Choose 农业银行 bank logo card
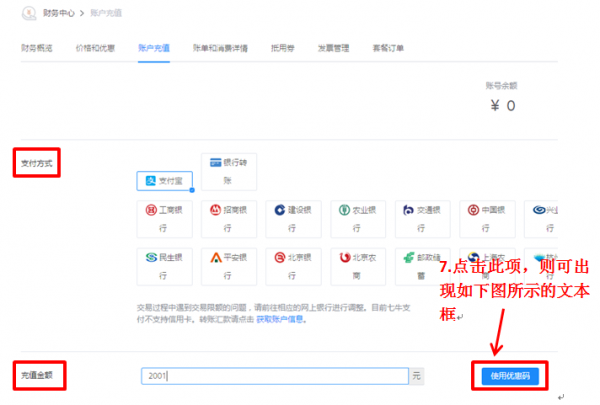Image resolution: width=600 pixels, height=405 pixels. tap(358, 219)
